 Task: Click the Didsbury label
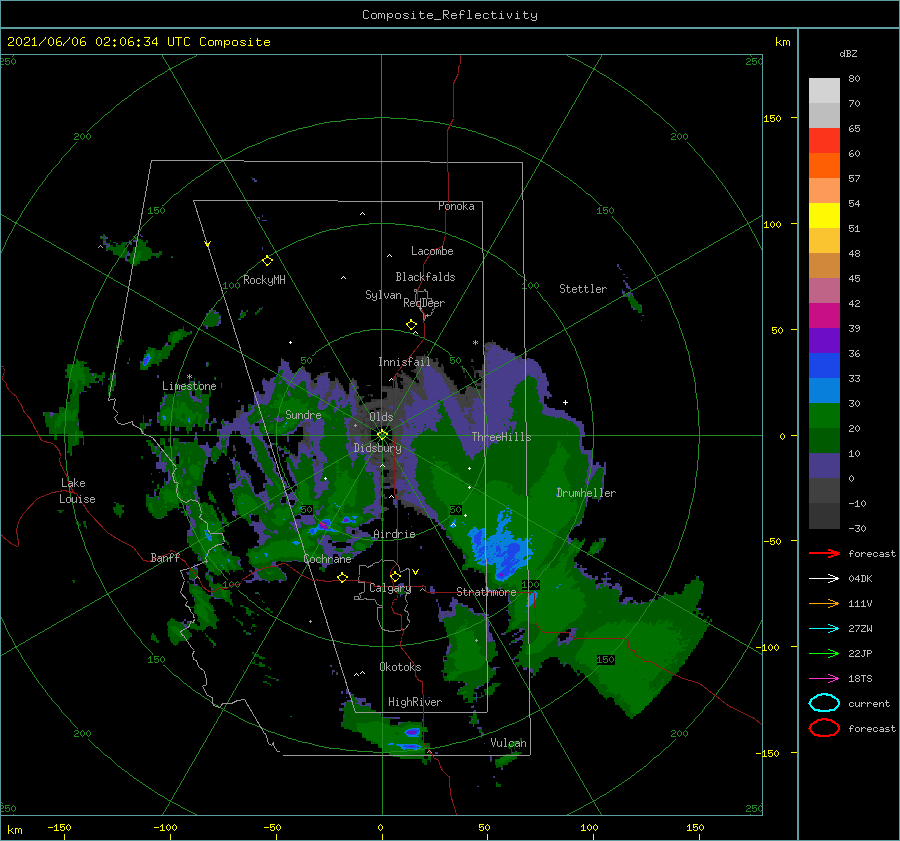tap(378, 448)
